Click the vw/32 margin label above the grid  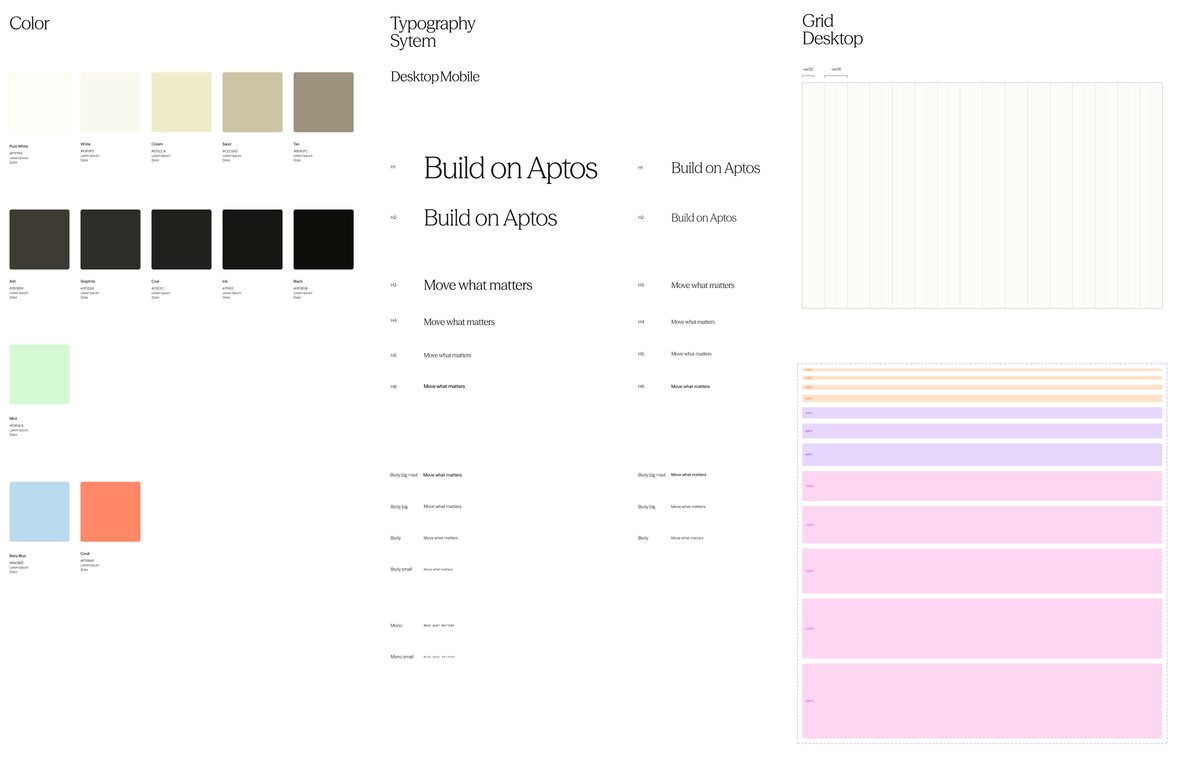click(x=808, y=71)
